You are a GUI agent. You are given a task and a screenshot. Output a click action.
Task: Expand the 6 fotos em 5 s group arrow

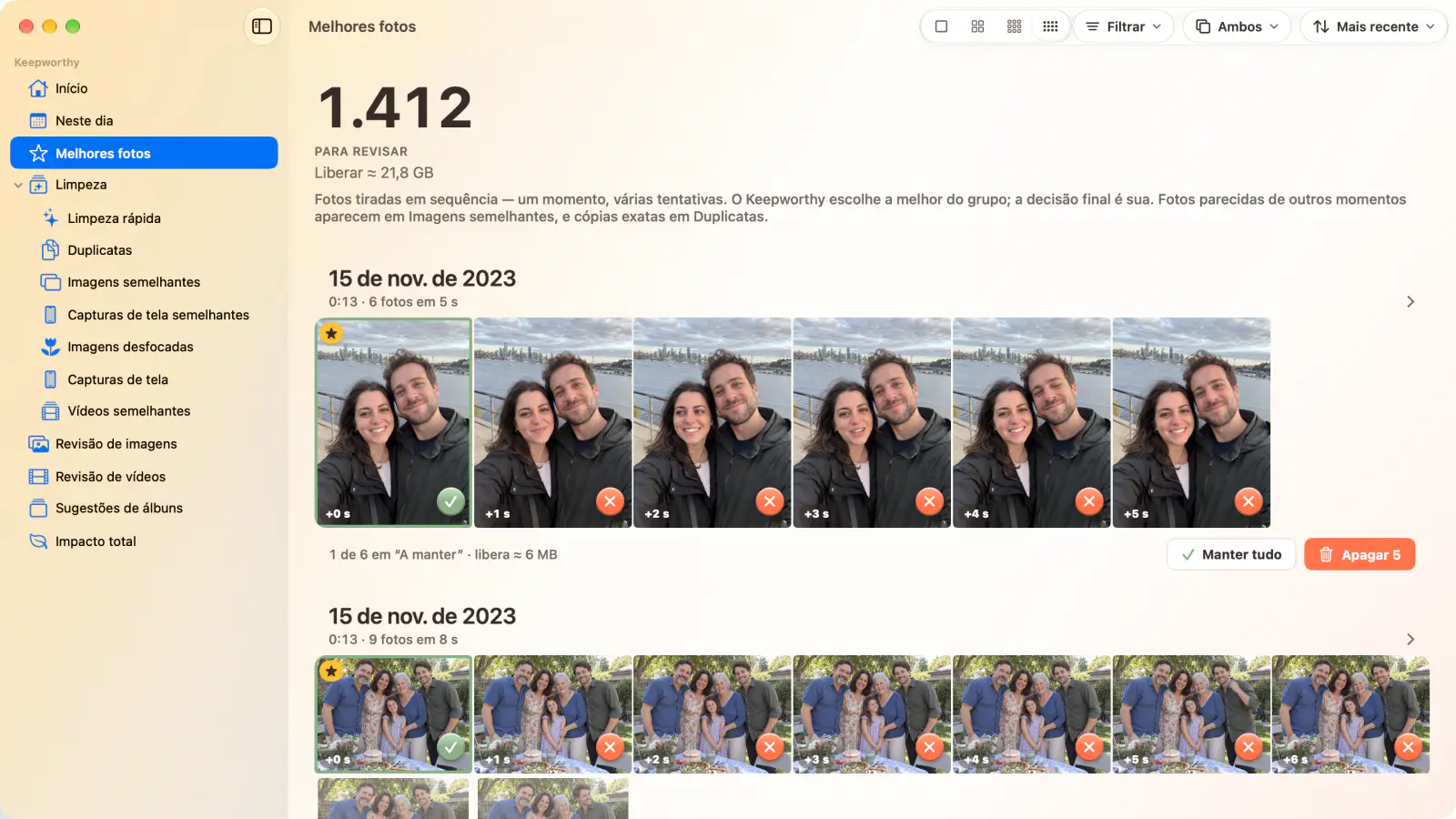click(x=1410, y=302)
